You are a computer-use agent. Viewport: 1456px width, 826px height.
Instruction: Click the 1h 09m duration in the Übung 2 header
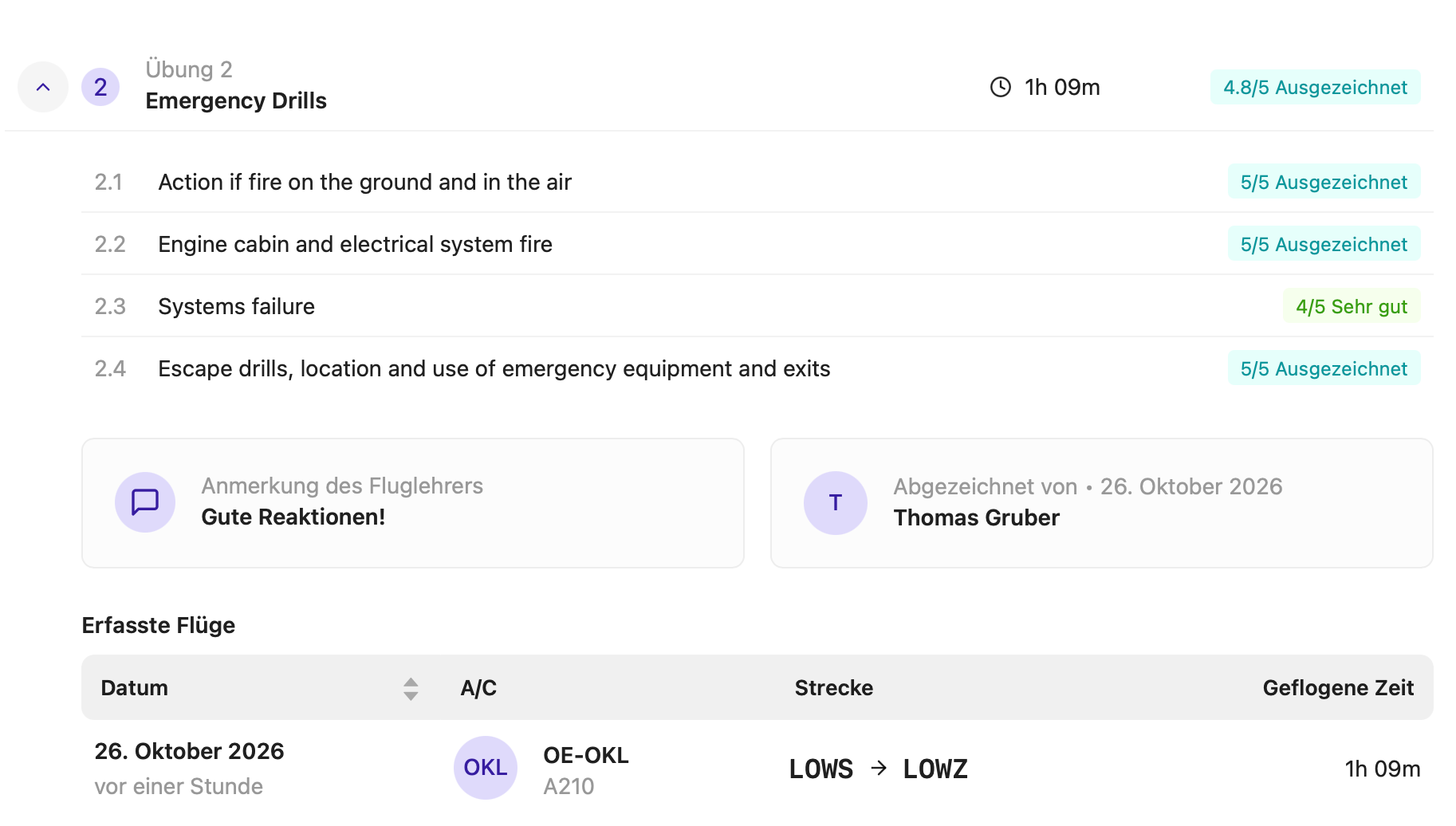[x=1062, y=87]
